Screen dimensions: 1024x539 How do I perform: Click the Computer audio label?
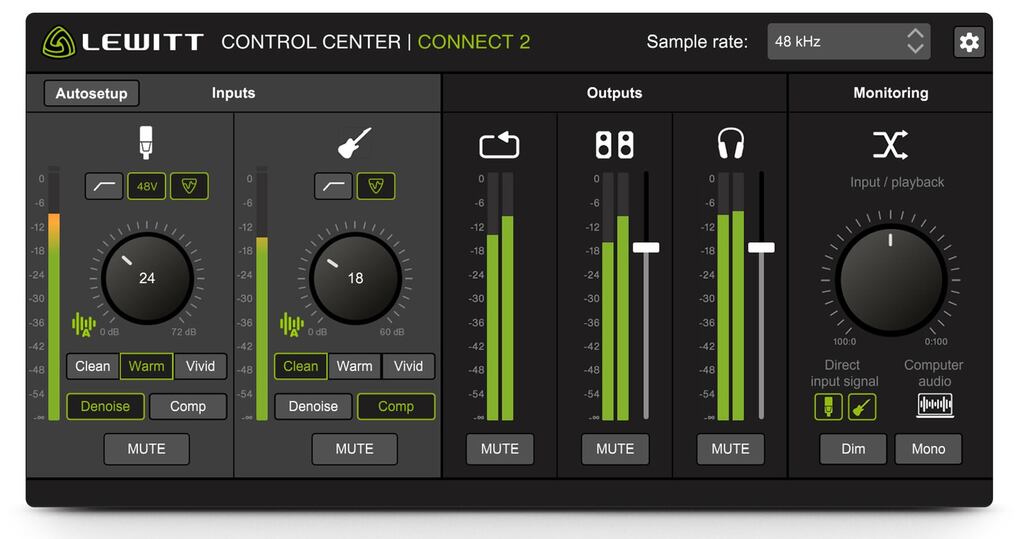click(934, 373)
